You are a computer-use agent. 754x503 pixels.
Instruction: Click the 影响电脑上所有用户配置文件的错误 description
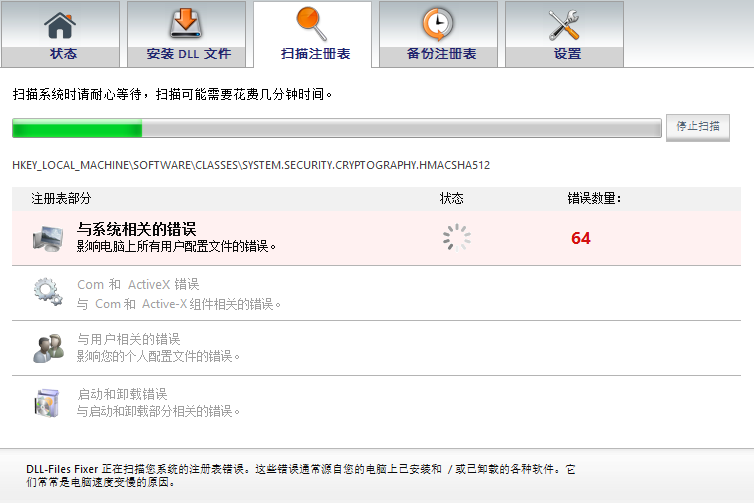click(176, 247)
